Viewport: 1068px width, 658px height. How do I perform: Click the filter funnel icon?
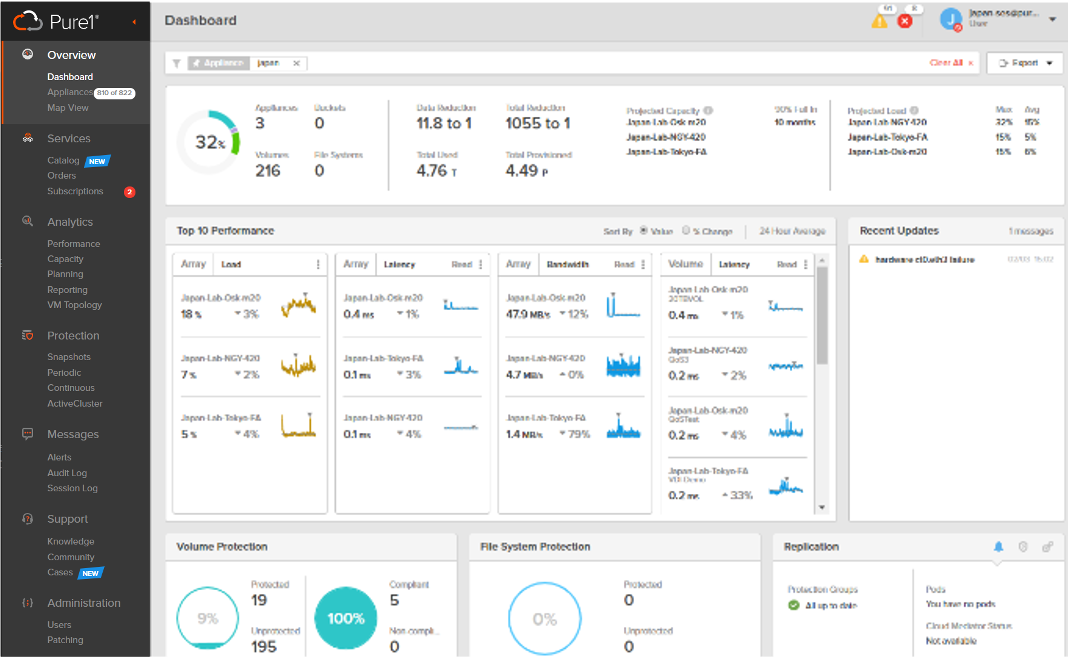point(176,63)
